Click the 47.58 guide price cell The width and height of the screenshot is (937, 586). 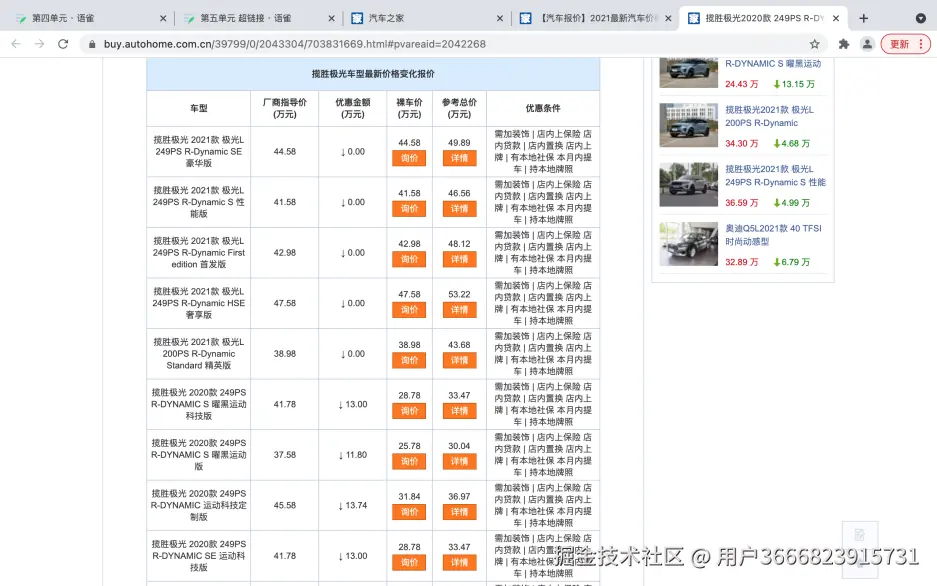284,303
